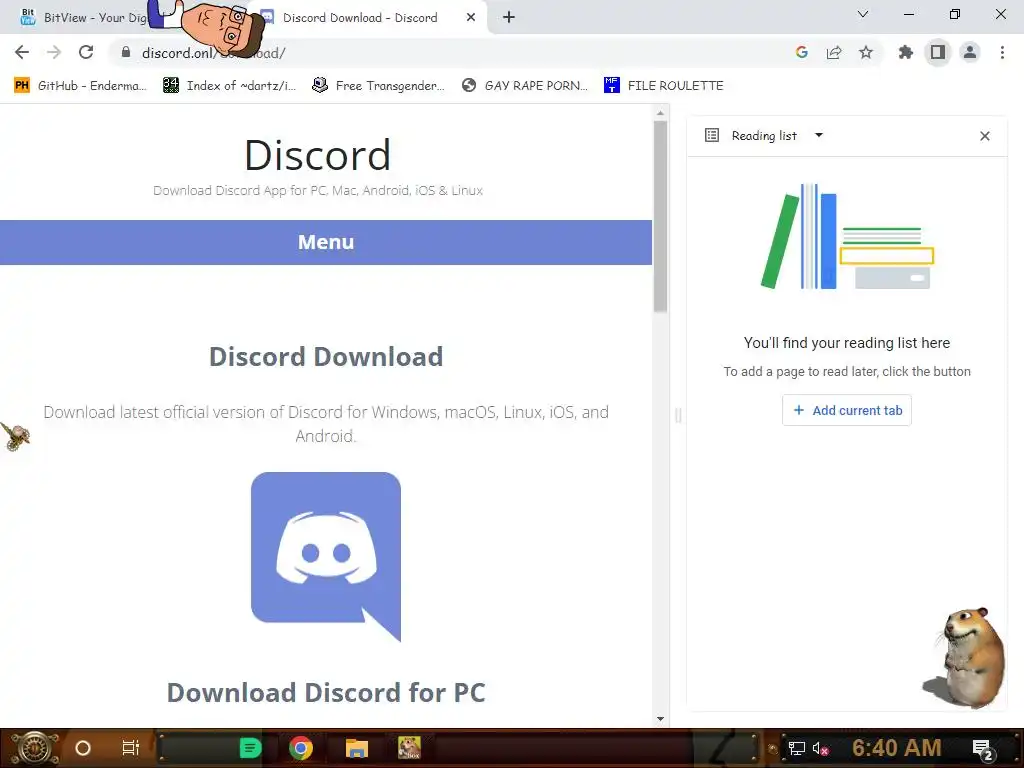Open the steampunk Start button

[x=35, y=748]
